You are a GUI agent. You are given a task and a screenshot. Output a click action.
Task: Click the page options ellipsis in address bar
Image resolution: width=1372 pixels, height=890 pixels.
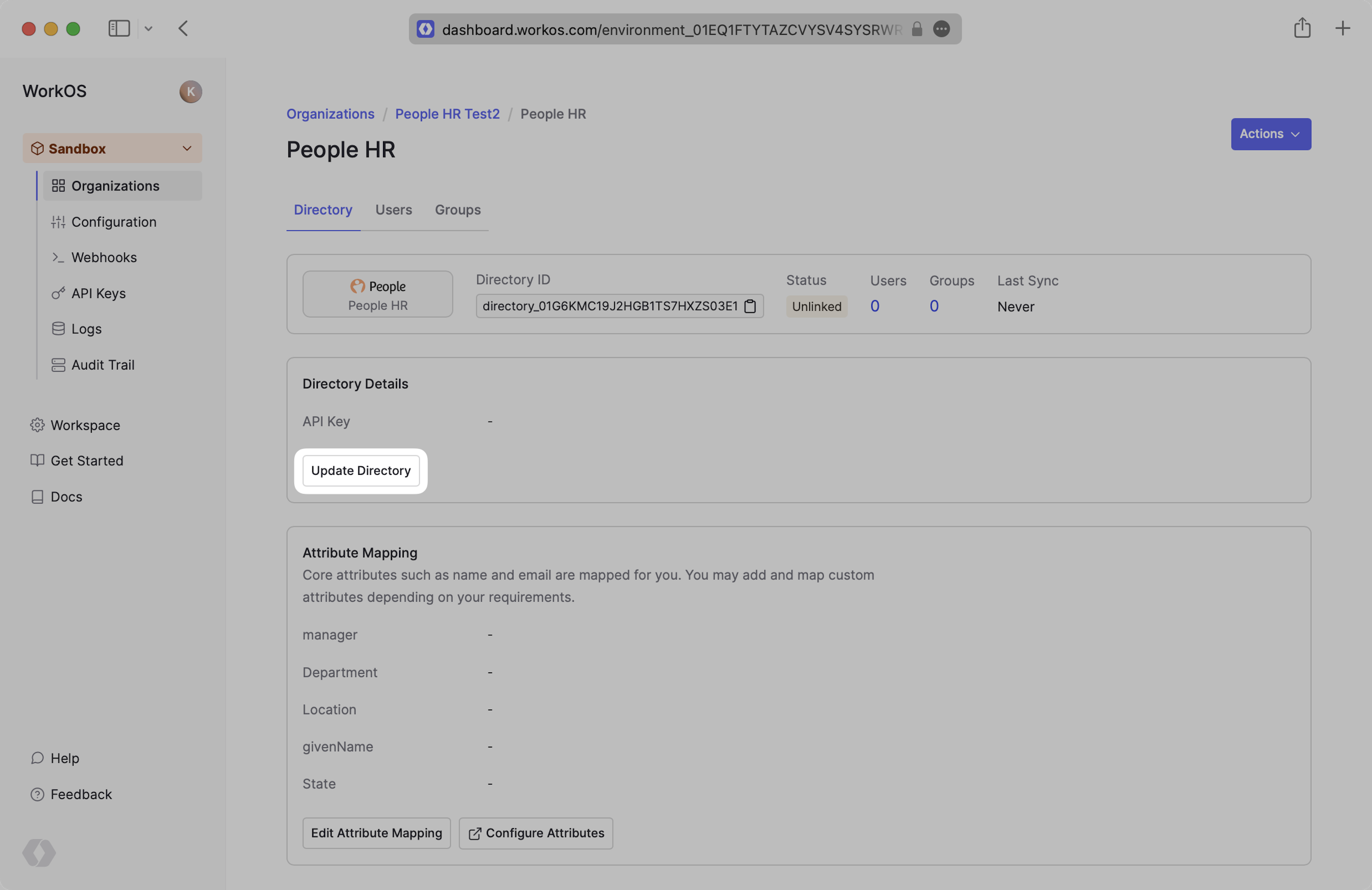(x=941, y=29)
